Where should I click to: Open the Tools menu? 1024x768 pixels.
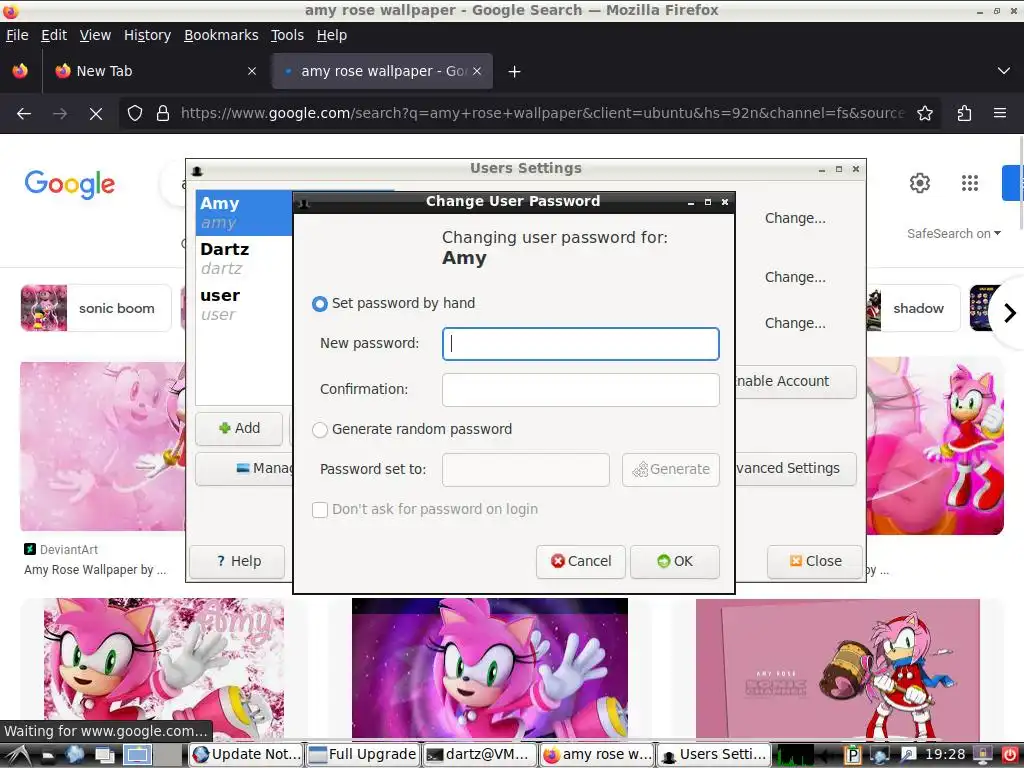click(x=287, y=35)
